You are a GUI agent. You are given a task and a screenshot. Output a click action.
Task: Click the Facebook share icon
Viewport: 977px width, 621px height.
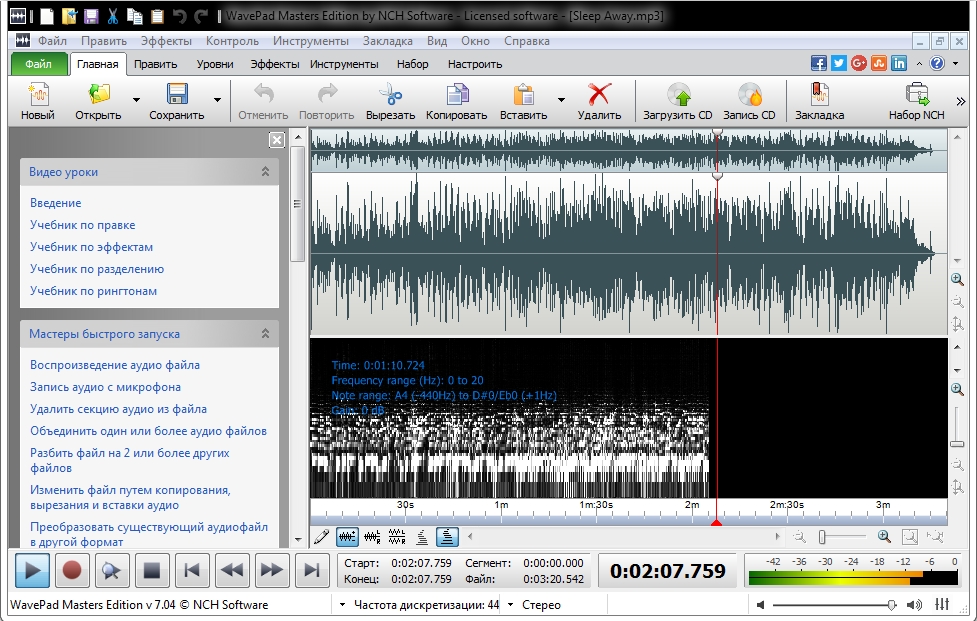tap(819, 64)
